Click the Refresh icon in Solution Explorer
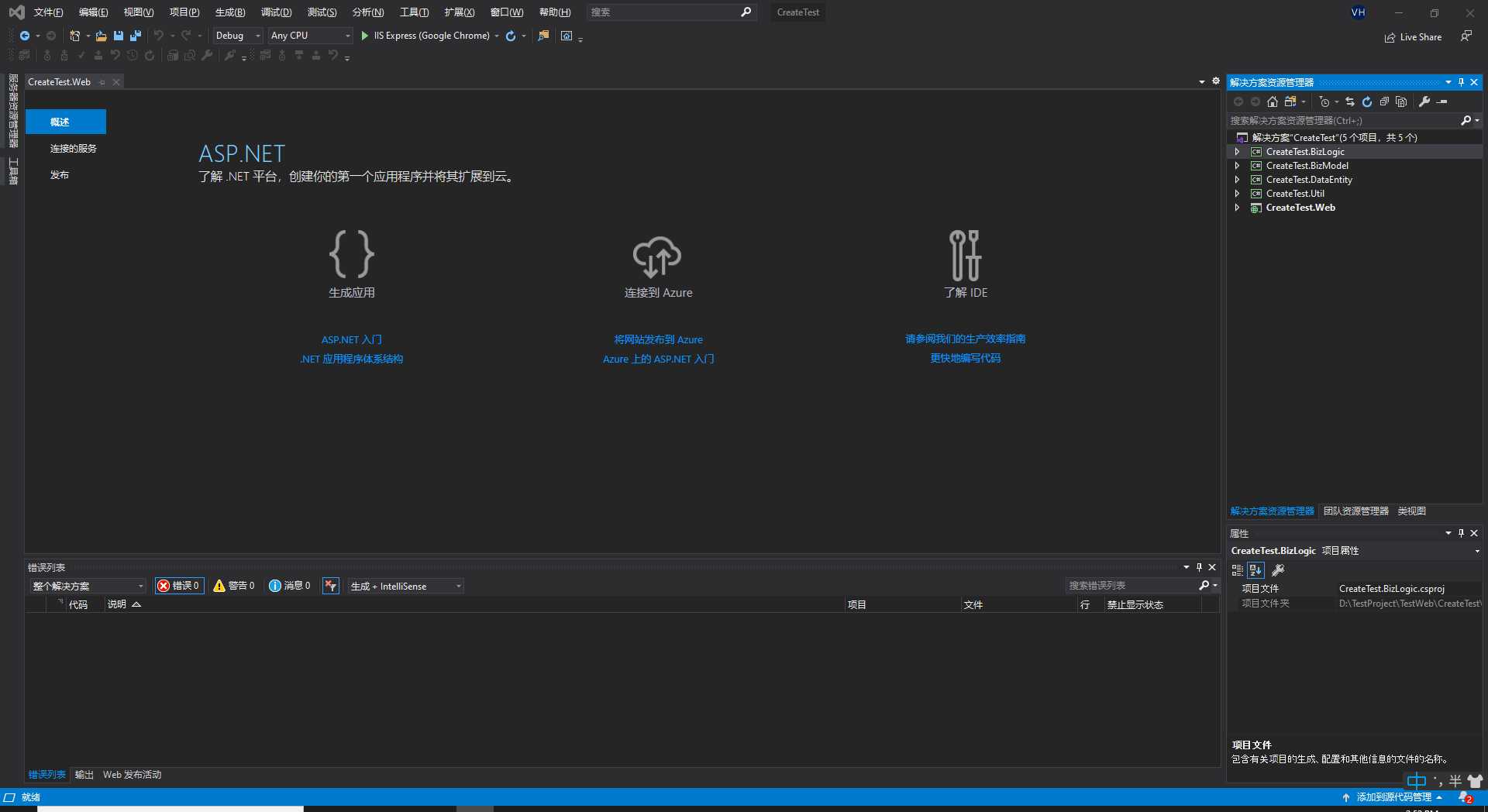 tap(1367, 101)
